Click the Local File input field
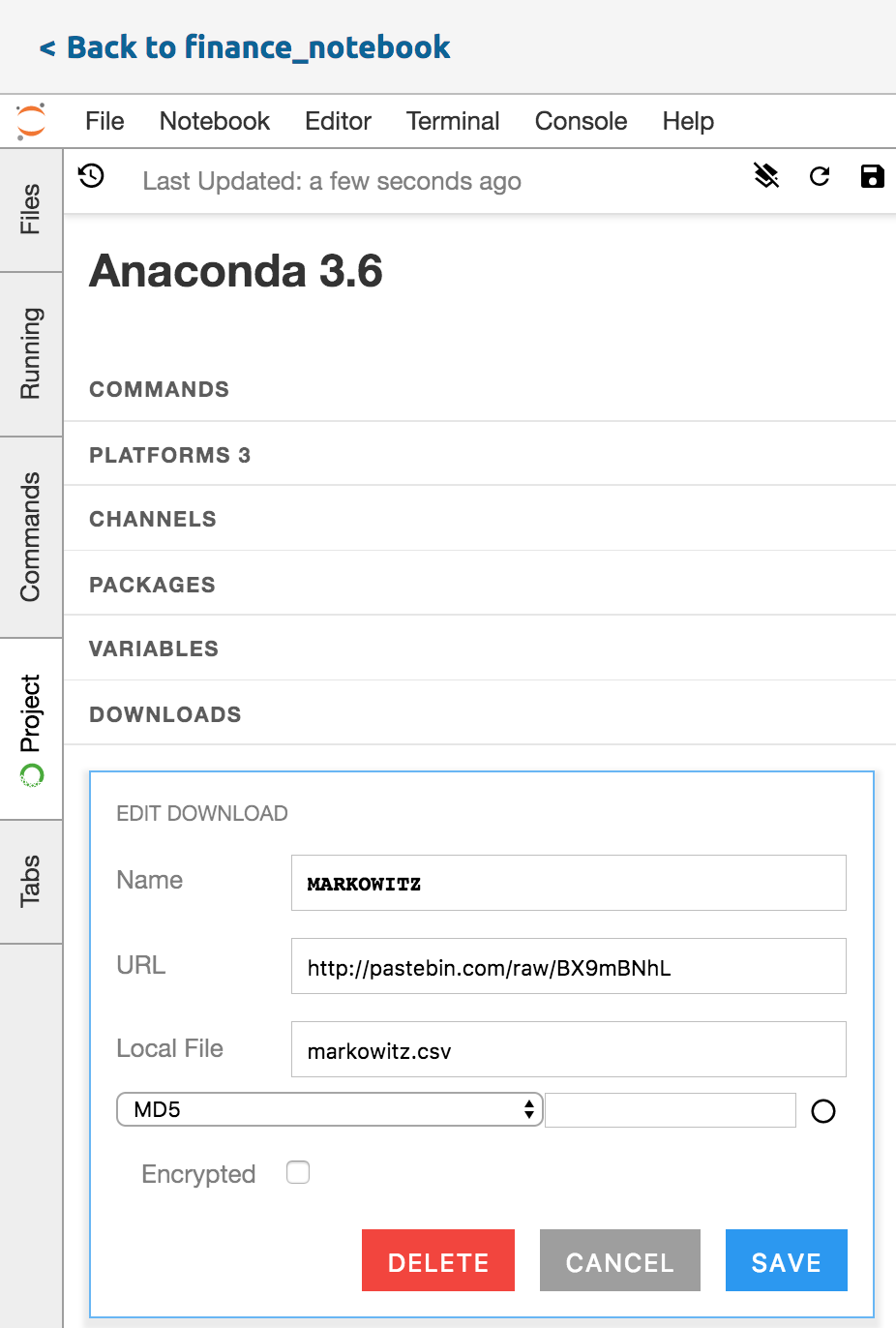The image size is (896, 1328). [x=568, y=1049]
